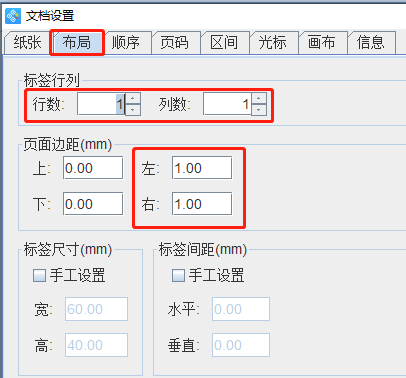Open the 区间 tab
The width and height of the screenshot is (406, 378).
pos(224,43)
